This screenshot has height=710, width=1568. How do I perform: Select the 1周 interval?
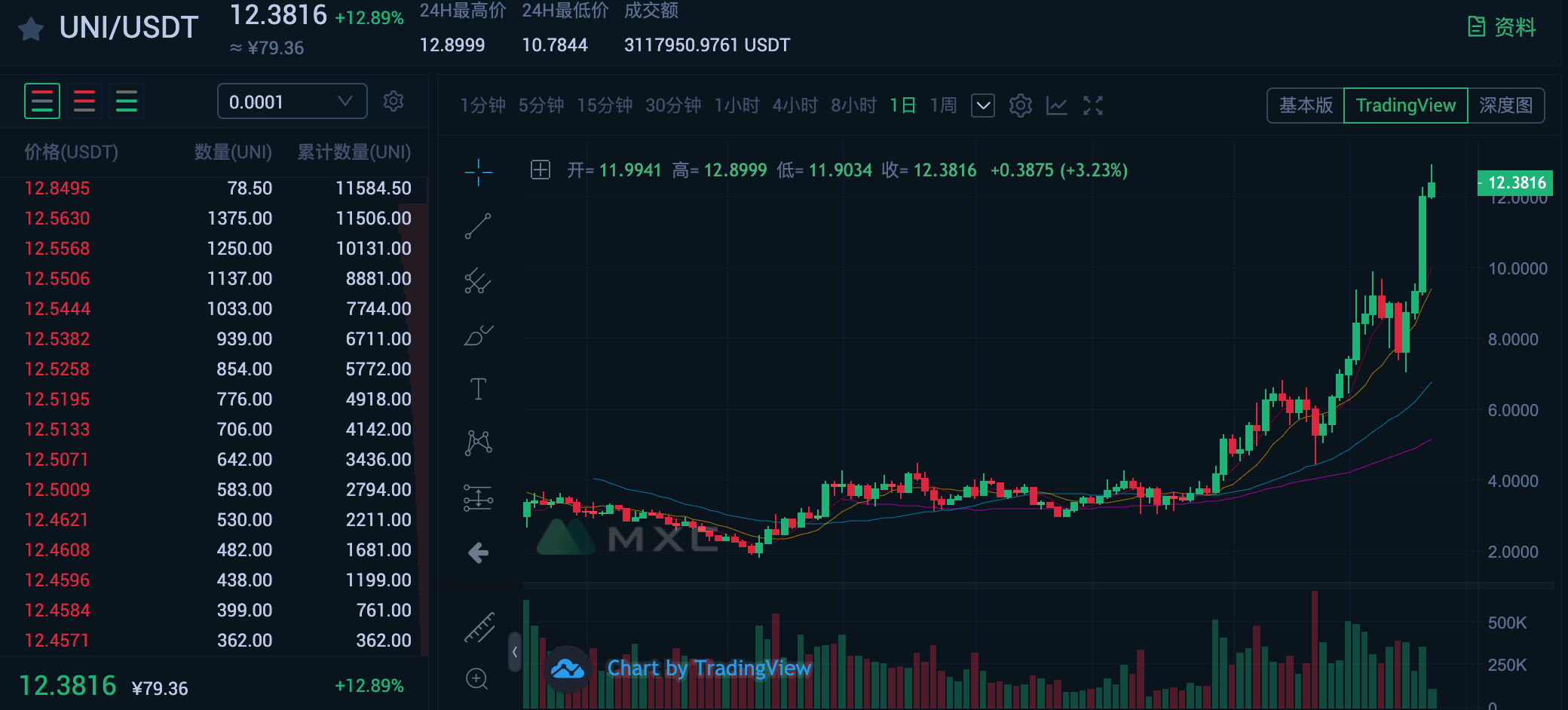(x=943, y=106)
